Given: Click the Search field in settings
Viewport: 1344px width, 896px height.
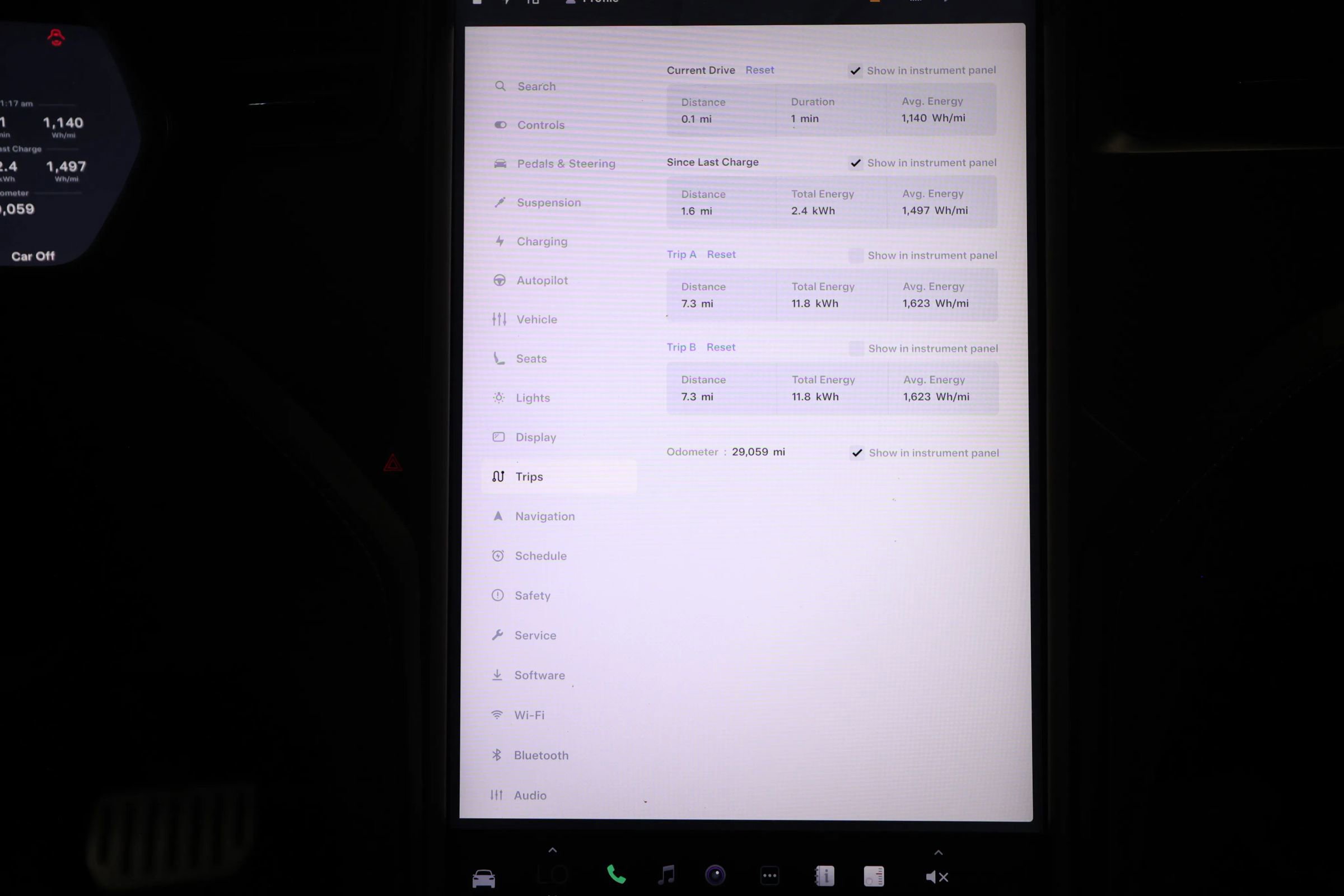Looking at the screenshot, I should tap(536, 86).
